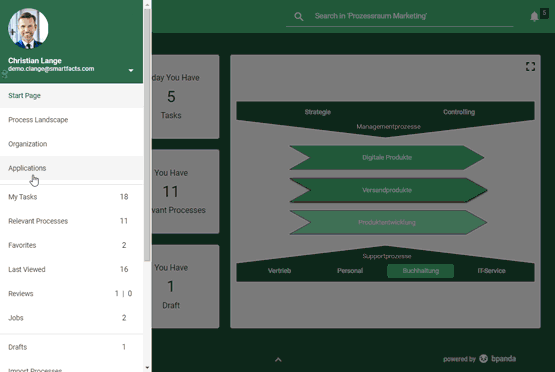Click the bpanda logo link

497,359
